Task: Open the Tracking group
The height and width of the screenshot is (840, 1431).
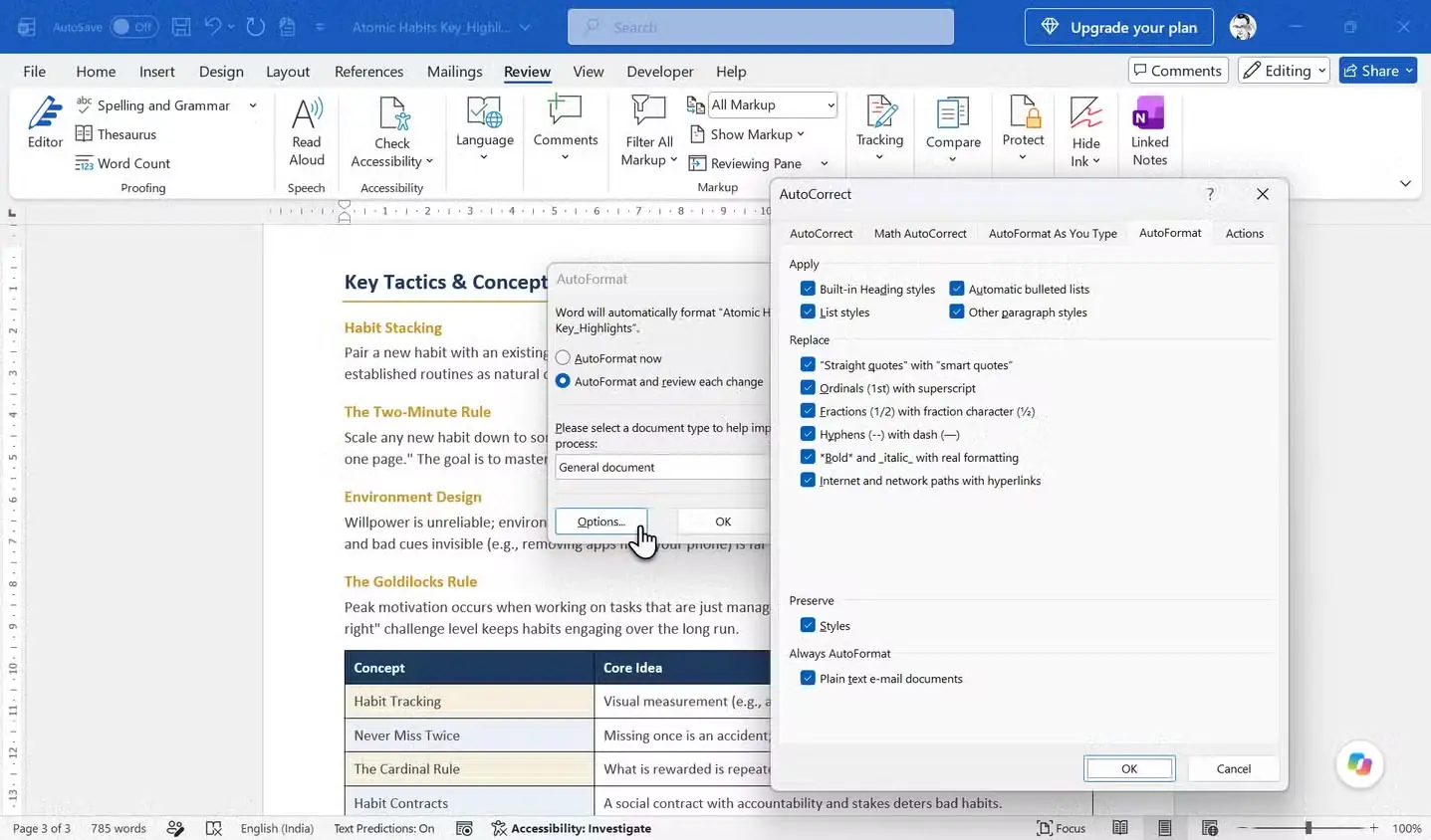Action: (880, 129)
